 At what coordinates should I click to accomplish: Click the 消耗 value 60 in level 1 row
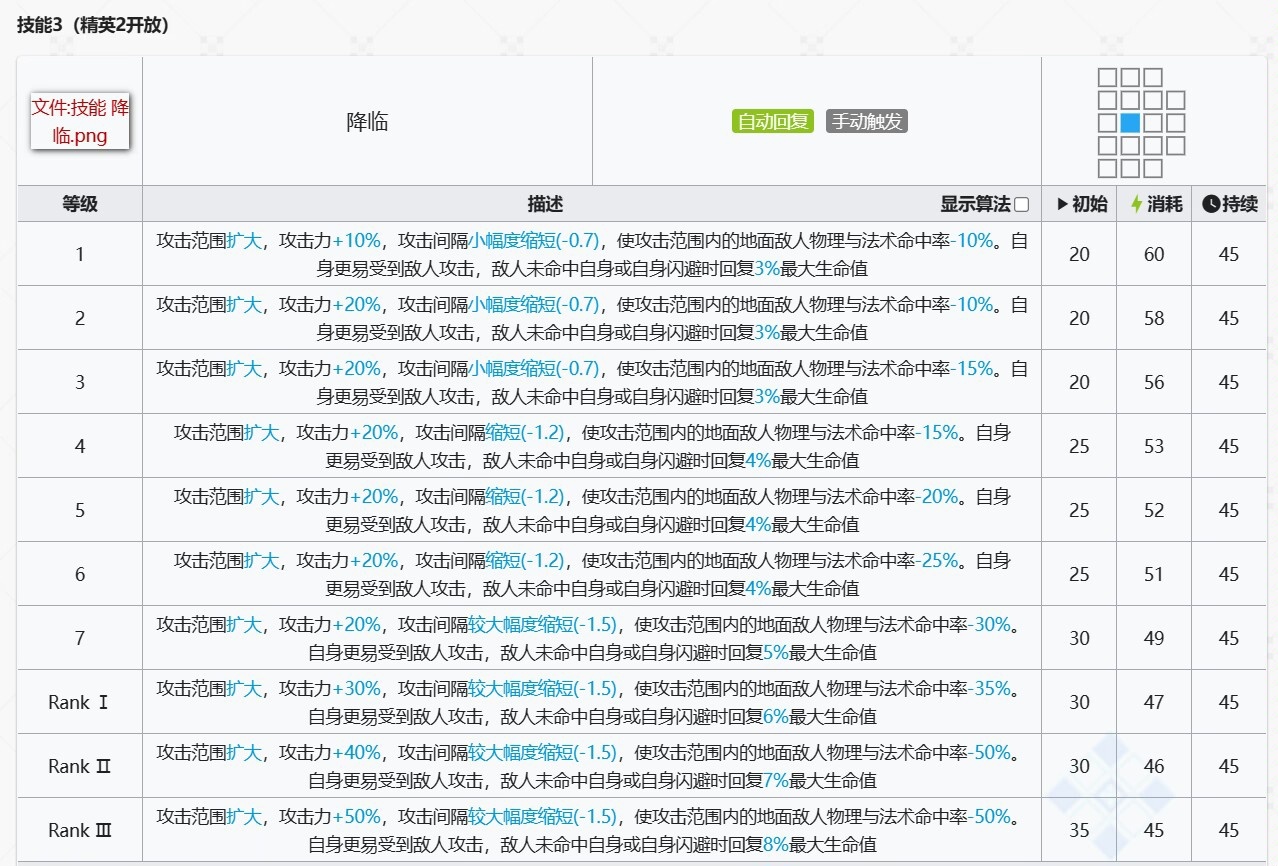pyautogui.click(x=1154, y=254)
